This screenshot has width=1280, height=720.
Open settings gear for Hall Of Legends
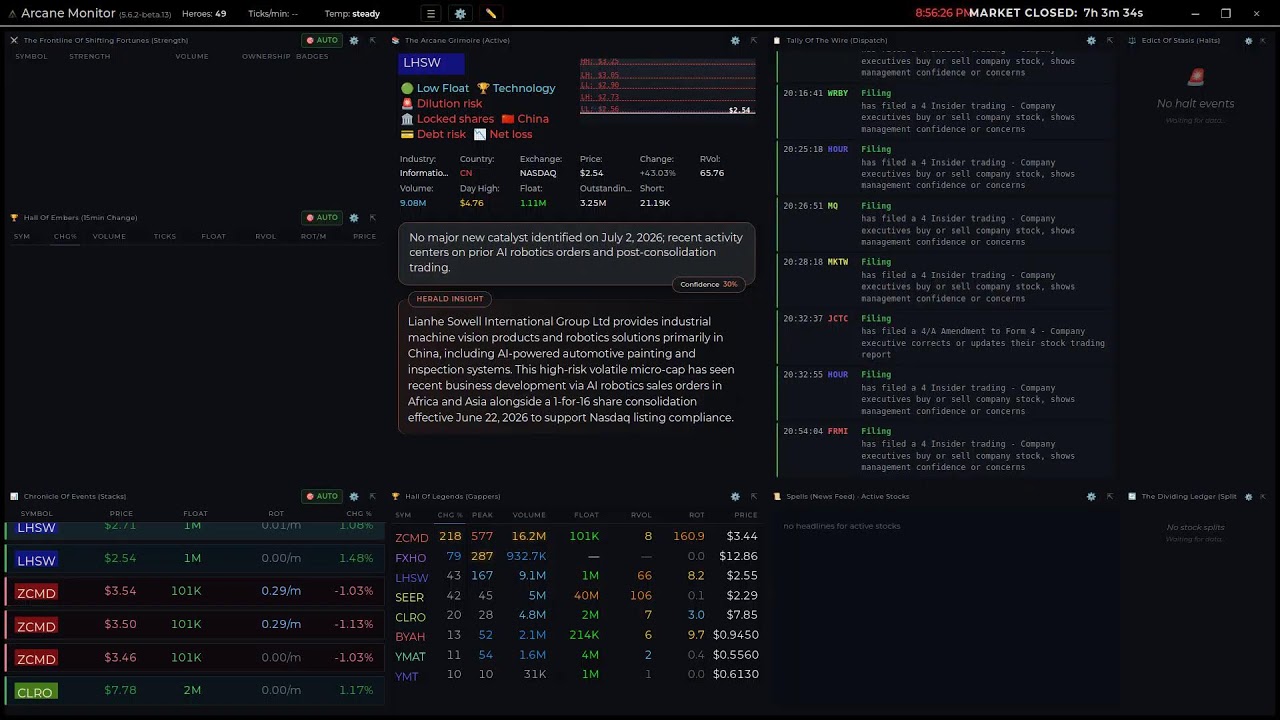735,496
